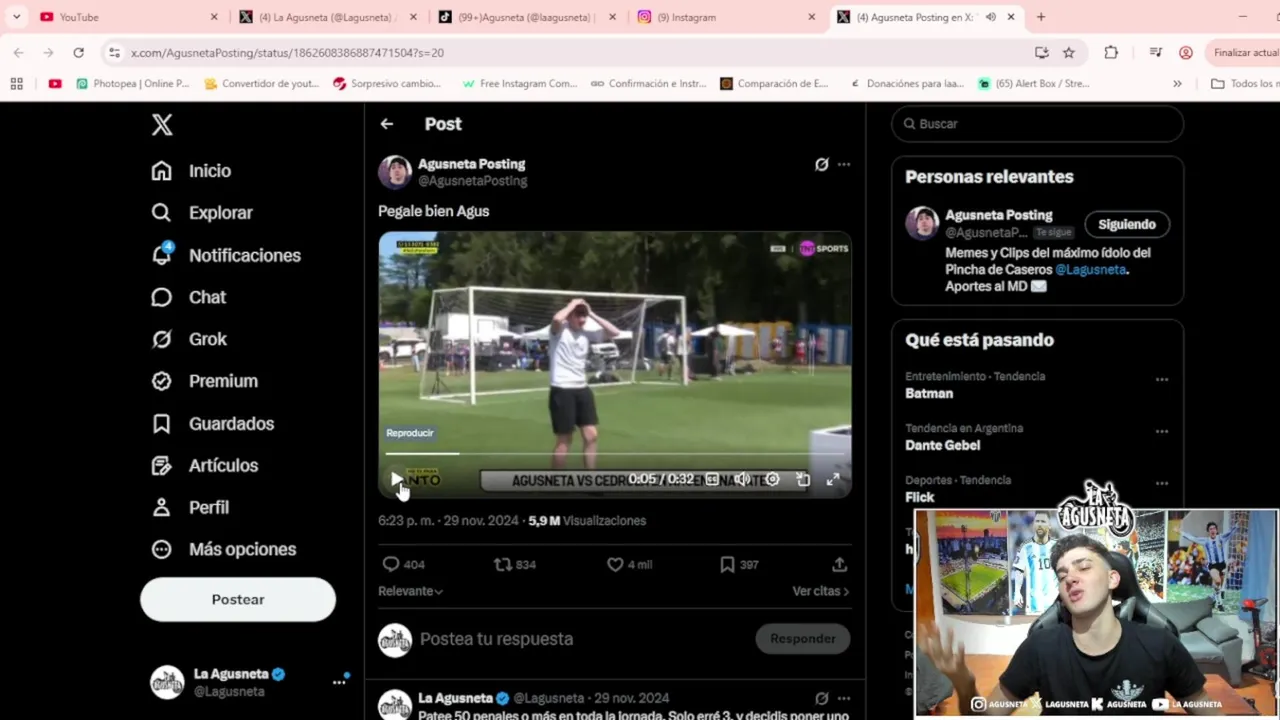Open Notificaciones with the bell icon
The height and width of the screenshot is (720, 1280).
point(226,255)
